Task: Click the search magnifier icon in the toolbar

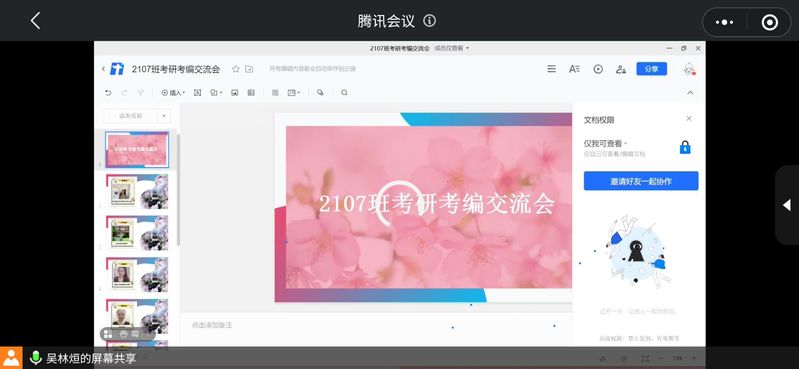Action: tap(344, 93)
